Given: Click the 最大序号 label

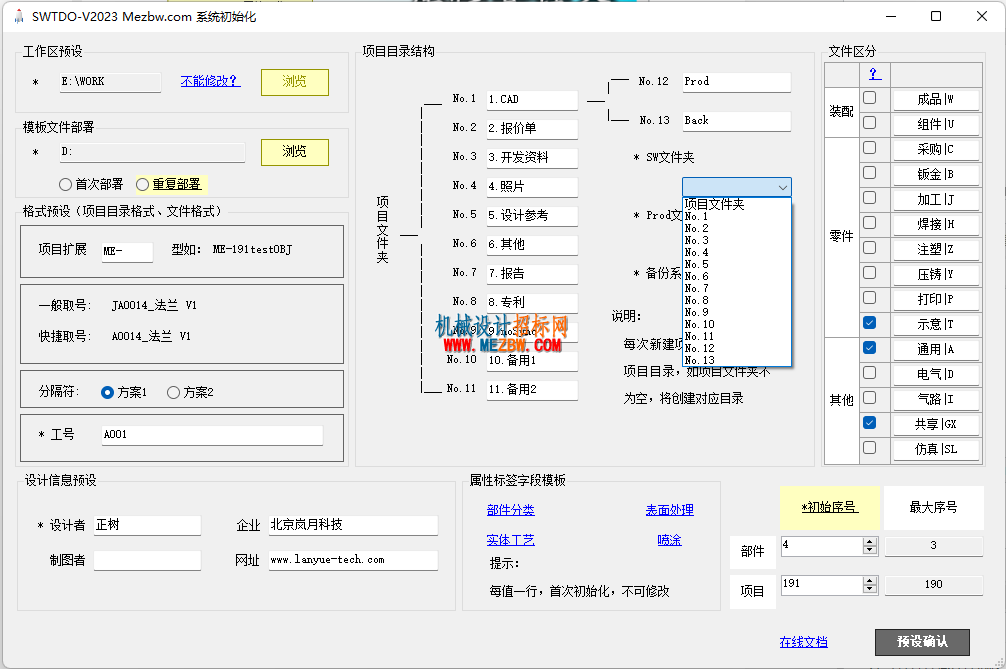Looking at the screenshot, I should pyautogui.click(x=934, y=507).
